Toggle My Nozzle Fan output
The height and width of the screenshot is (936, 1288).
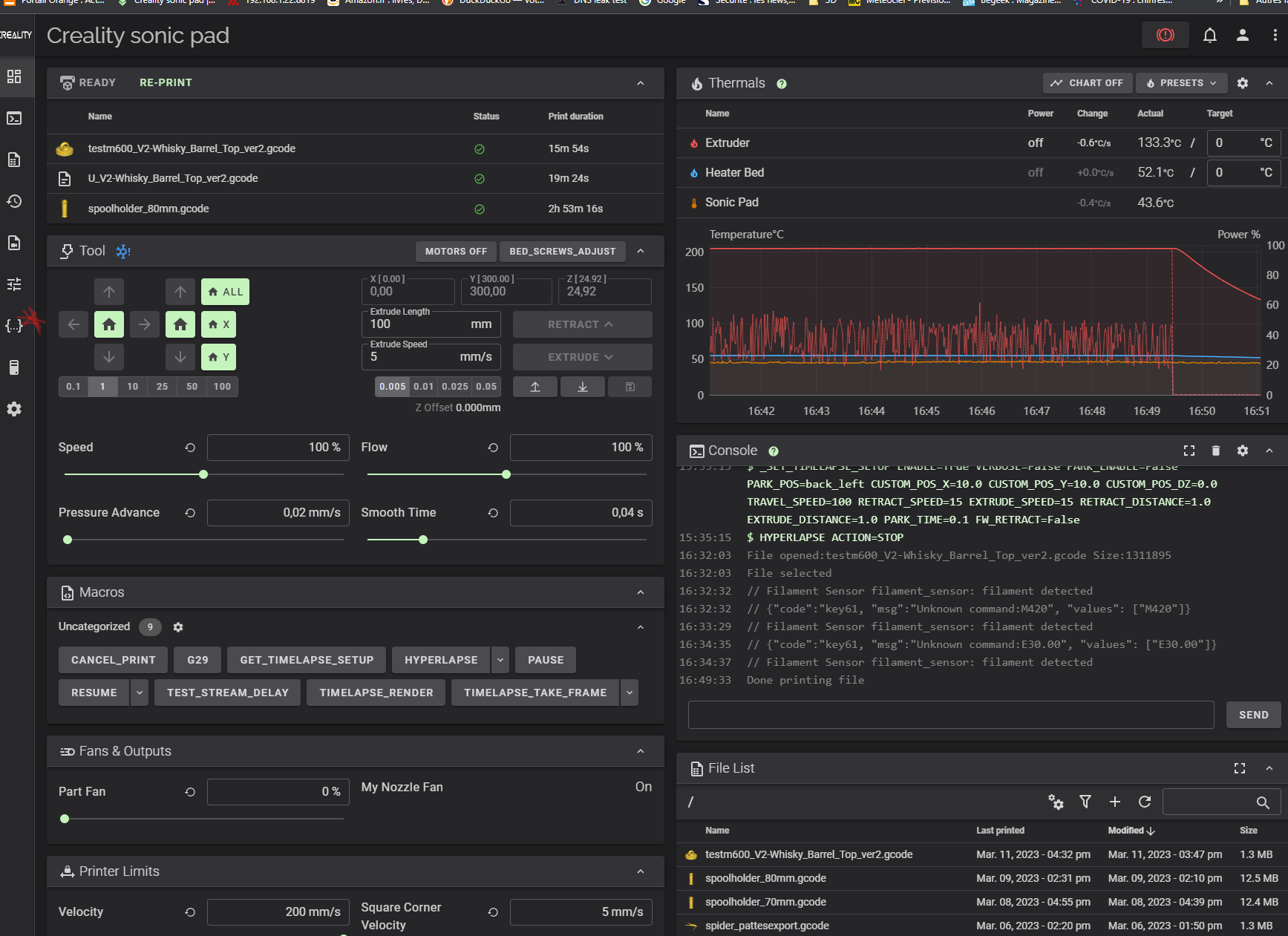point(643,787)
